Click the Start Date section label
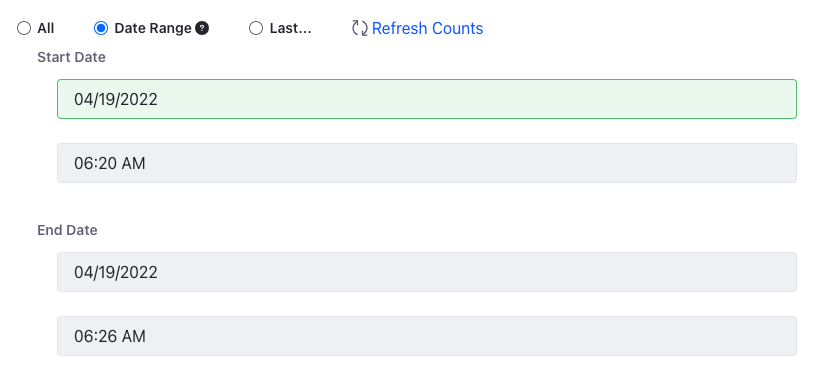Viewport: 819px width, 389px height. tap(71, 57)
